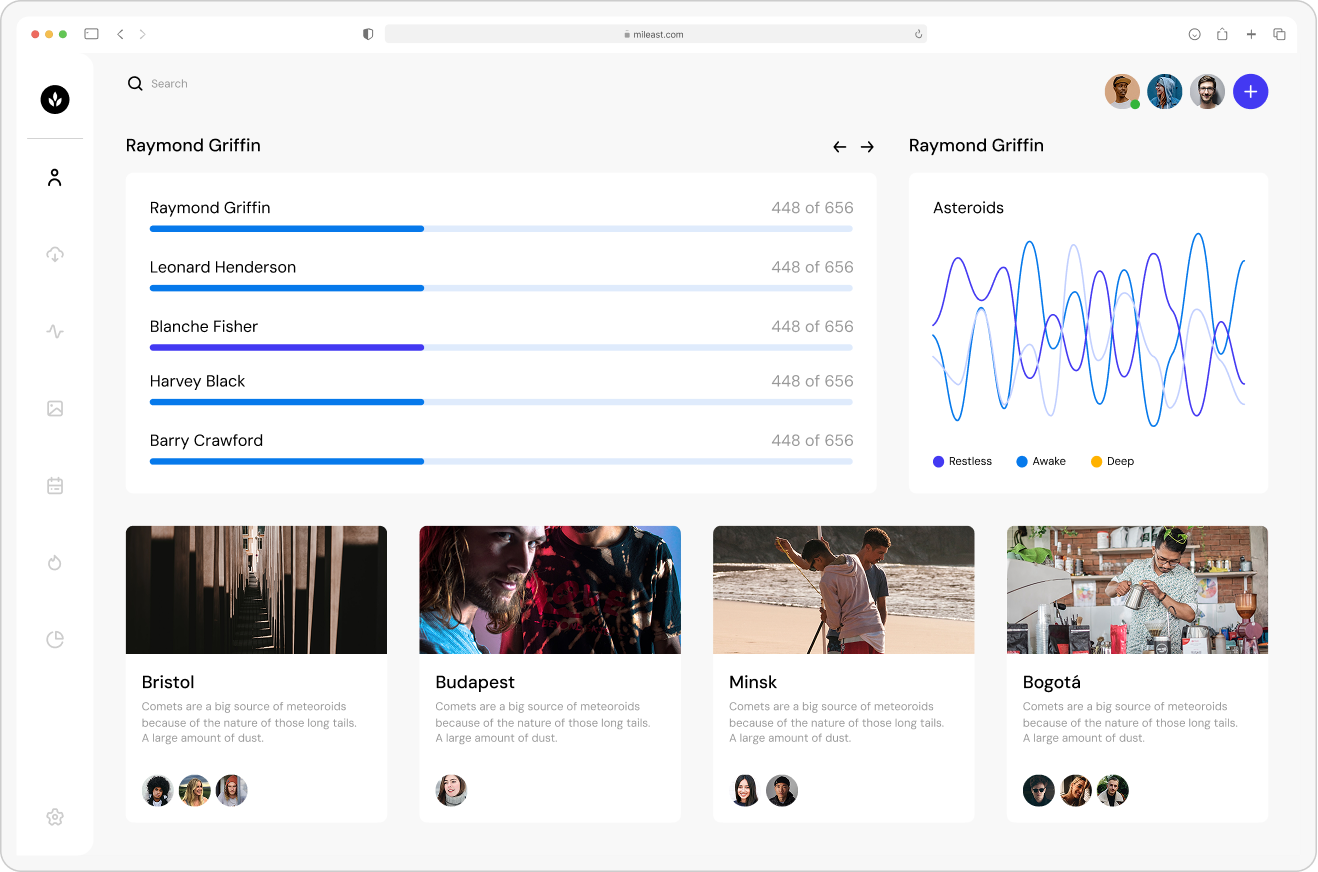Select the Barry Crawford name in list

tap(206, 441)
